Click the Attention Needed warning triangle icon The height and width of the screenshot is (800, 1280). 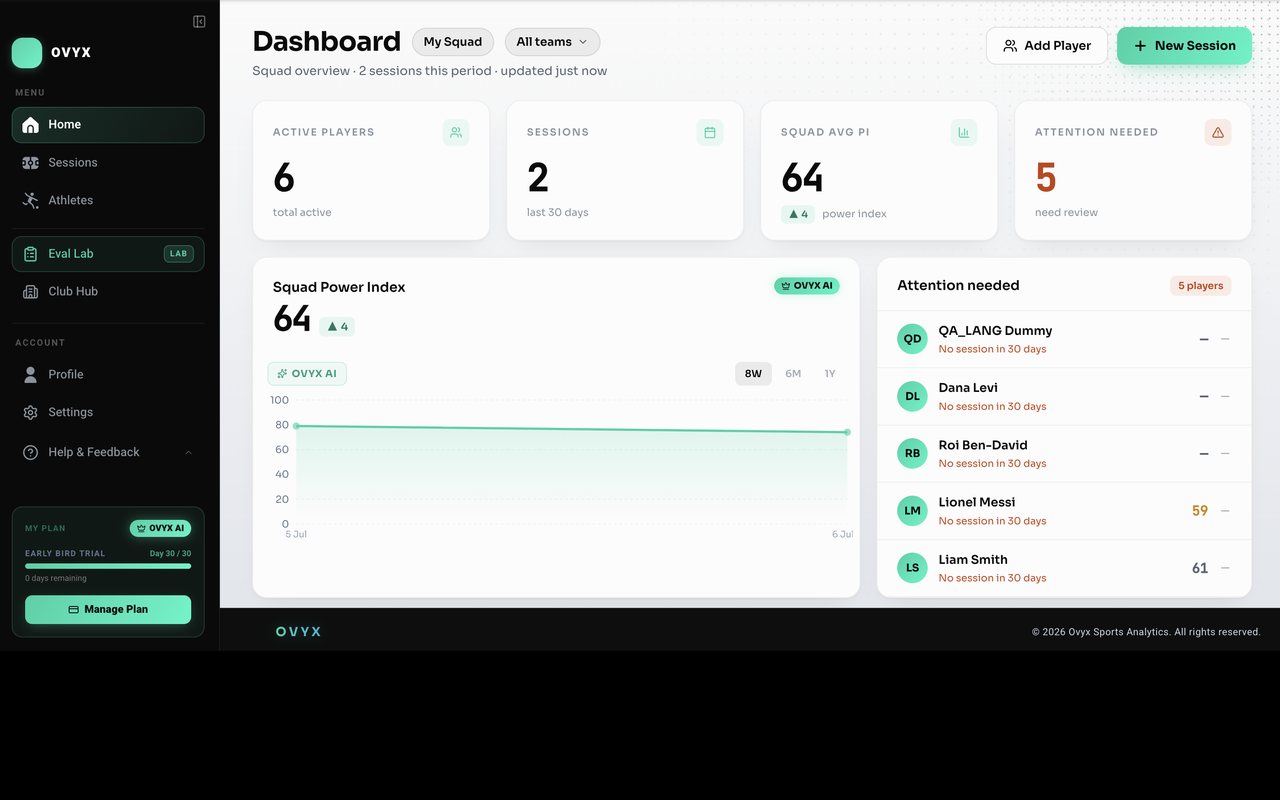click(1218, 132)
